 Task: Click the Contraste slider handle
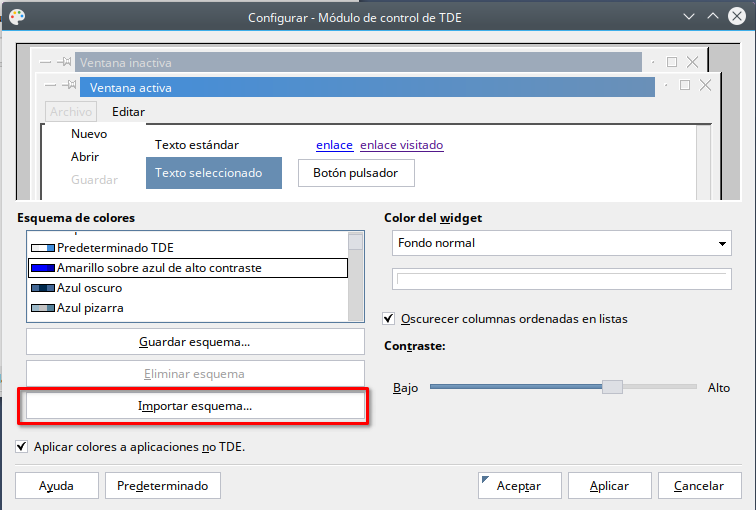(612, 387)
